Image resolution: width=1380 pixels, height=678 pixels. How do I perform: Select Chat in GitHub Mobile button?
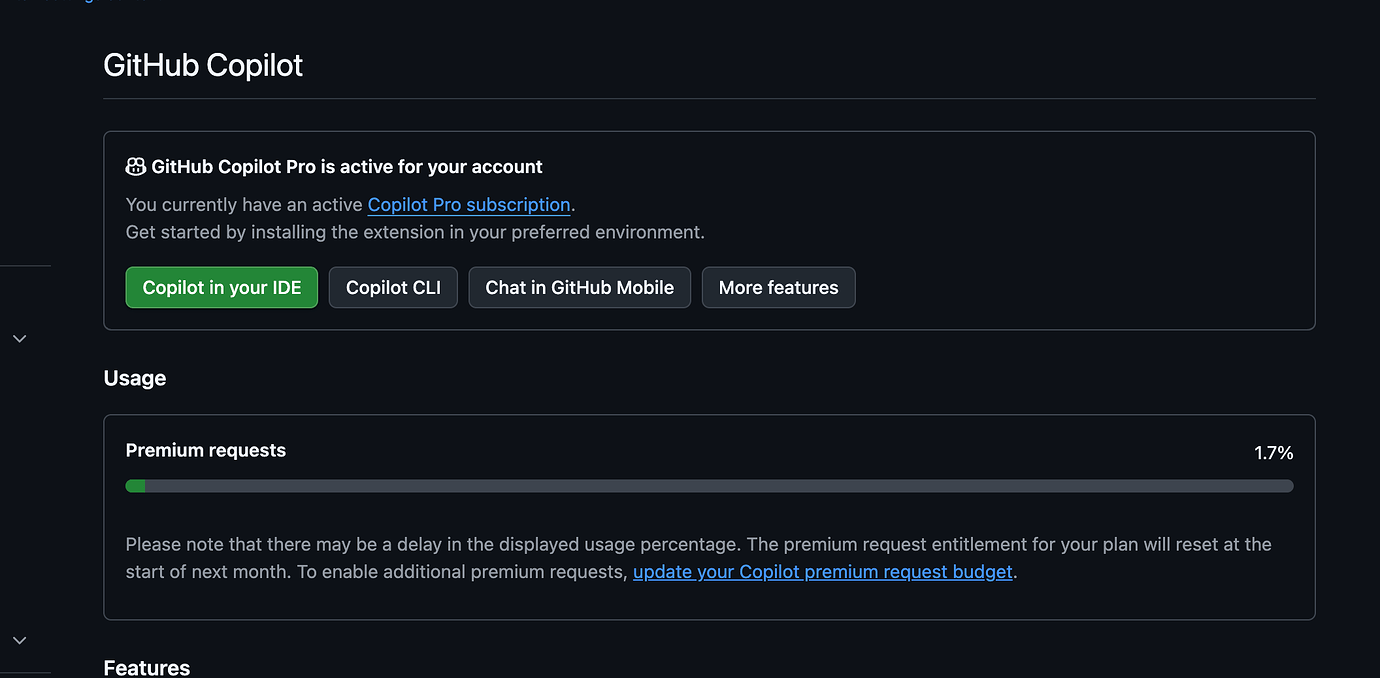tap(580, 287)
